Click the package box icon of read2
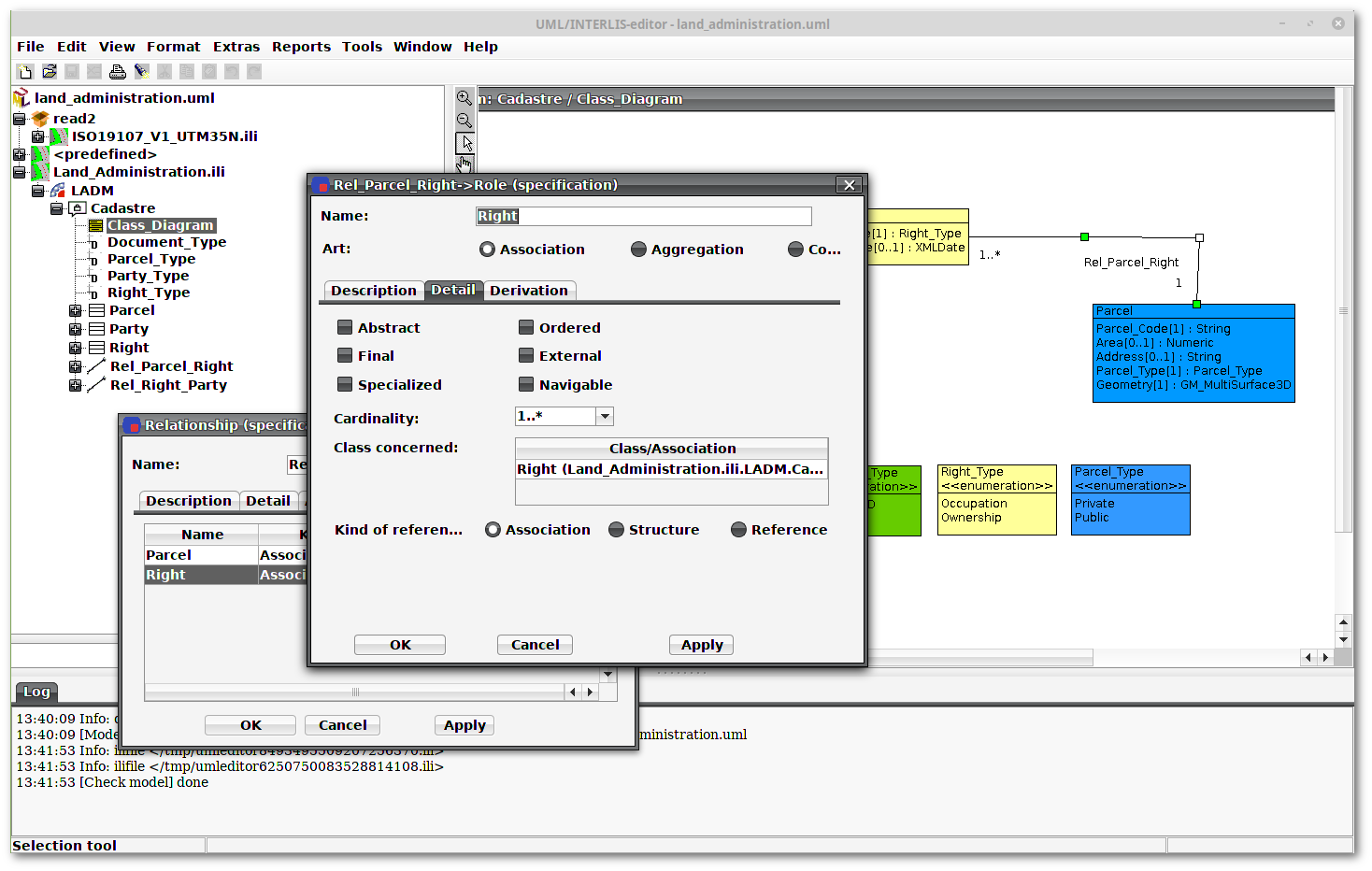 [x=40, y=119]
